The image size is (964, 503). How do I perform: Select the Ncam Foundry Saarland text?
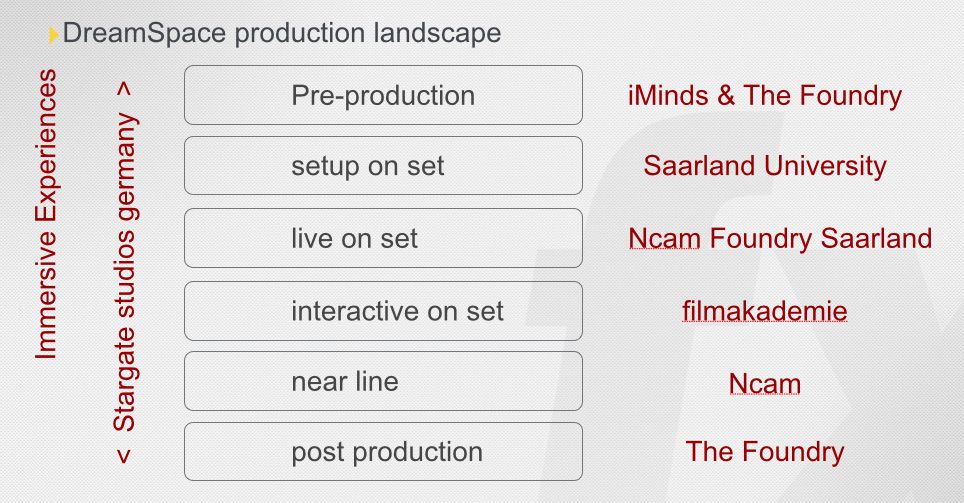point(780,239)
